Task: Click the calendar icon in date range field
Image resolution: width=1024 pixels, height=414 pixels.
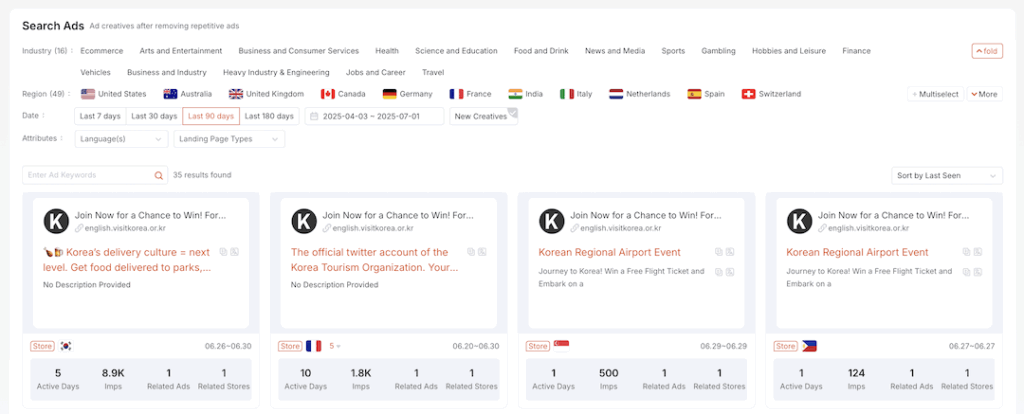Action: coord(314,116)
